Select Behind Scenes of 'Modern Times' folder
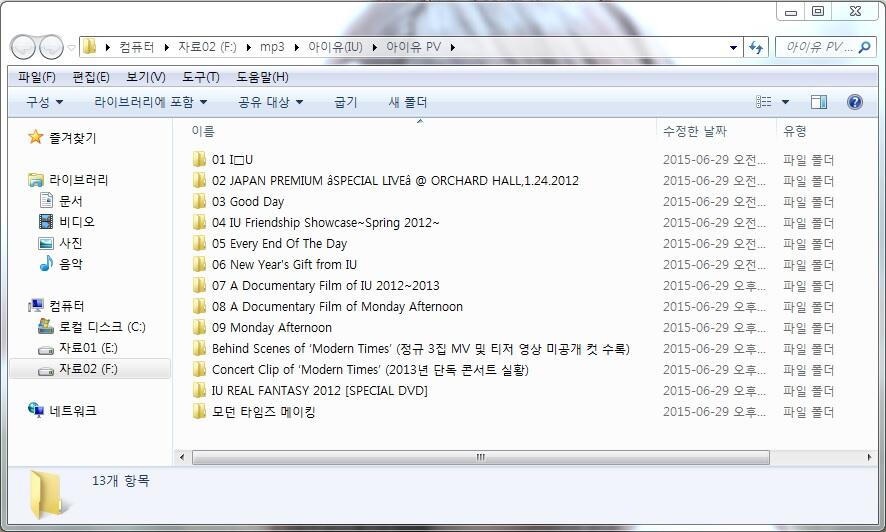The image size is (886, 532). [x=411, y=348]
